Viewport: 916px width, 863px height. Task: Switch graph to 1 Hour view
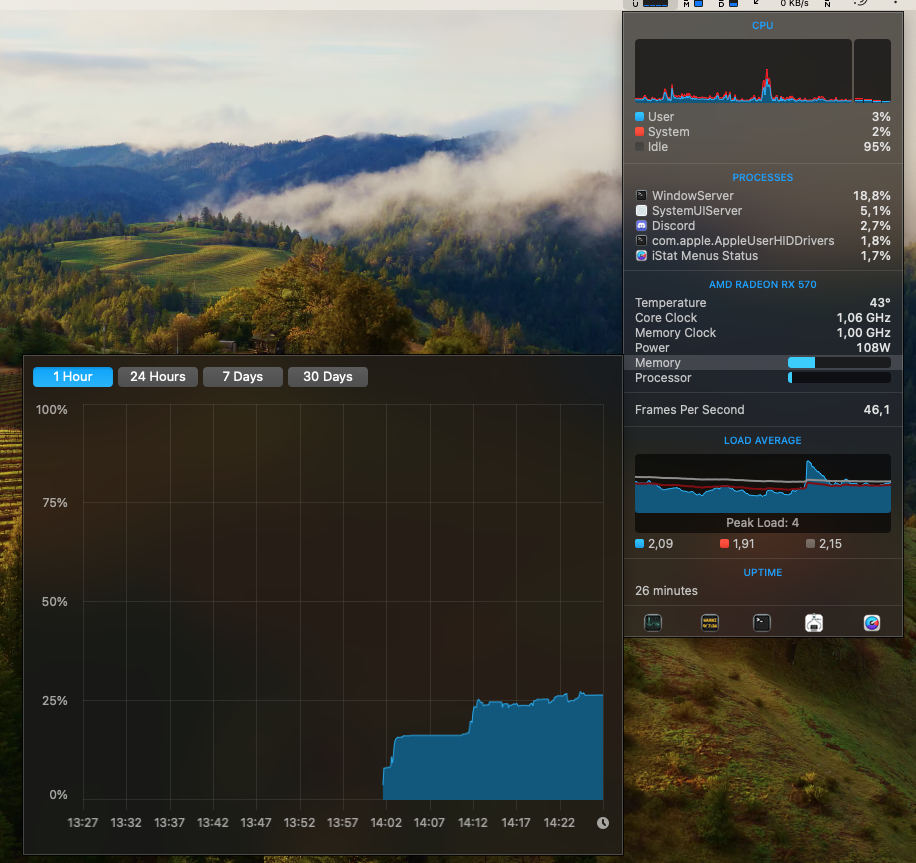(x=72, y=377)
